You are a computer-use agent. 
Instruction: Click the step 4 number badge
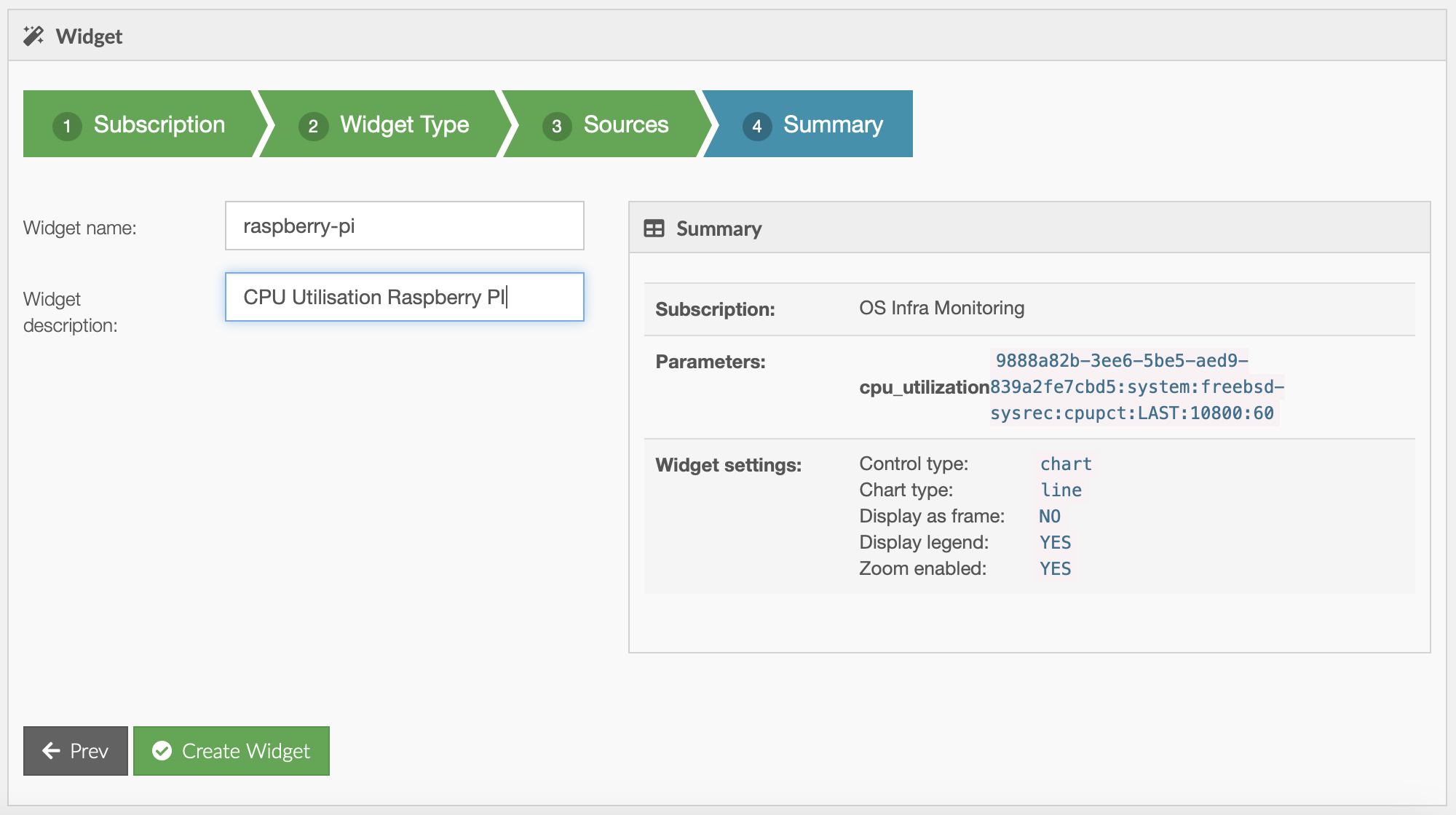click(757, 126)
